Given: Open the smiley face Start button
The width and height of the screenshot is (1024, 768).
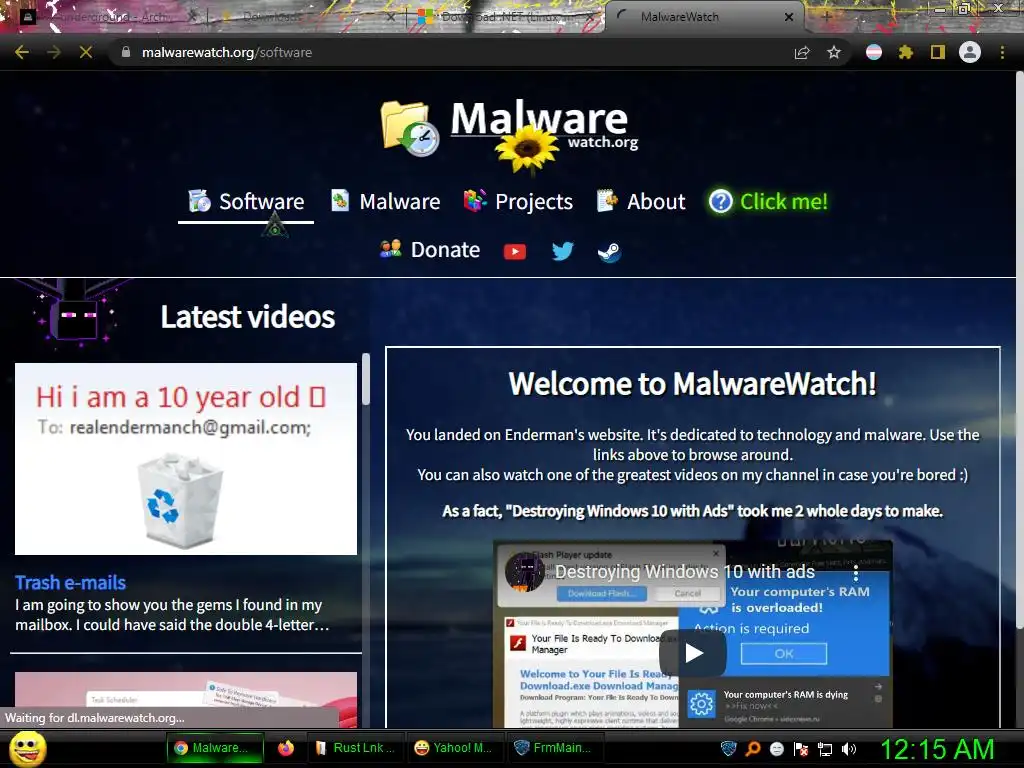Looking at the screenshot, I should [27, 748].
